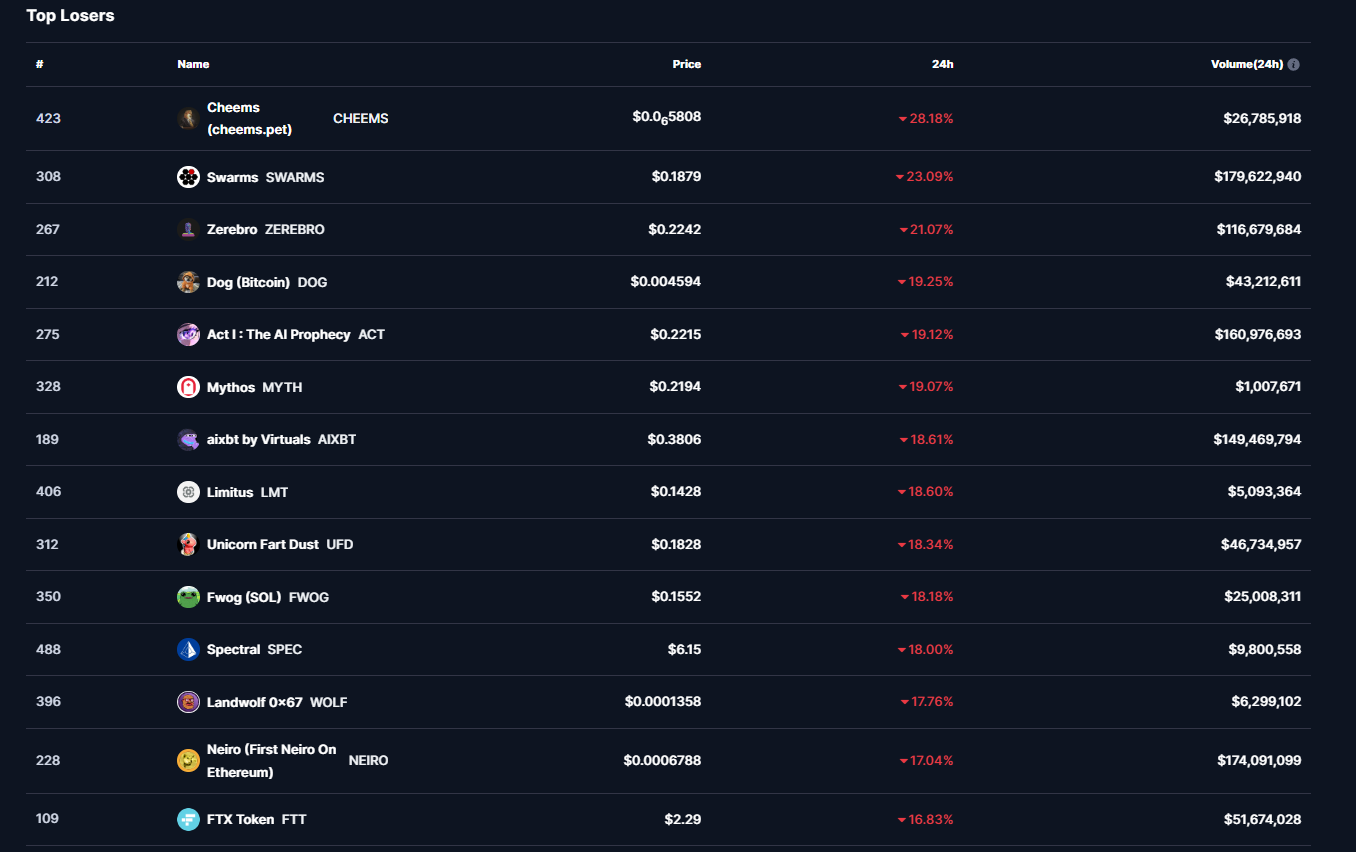The width and height of the screenshot is (1356, 852).
Task: Click the Spectral blue logo icon
Action: pyautogui.click(x=188, y=649)
